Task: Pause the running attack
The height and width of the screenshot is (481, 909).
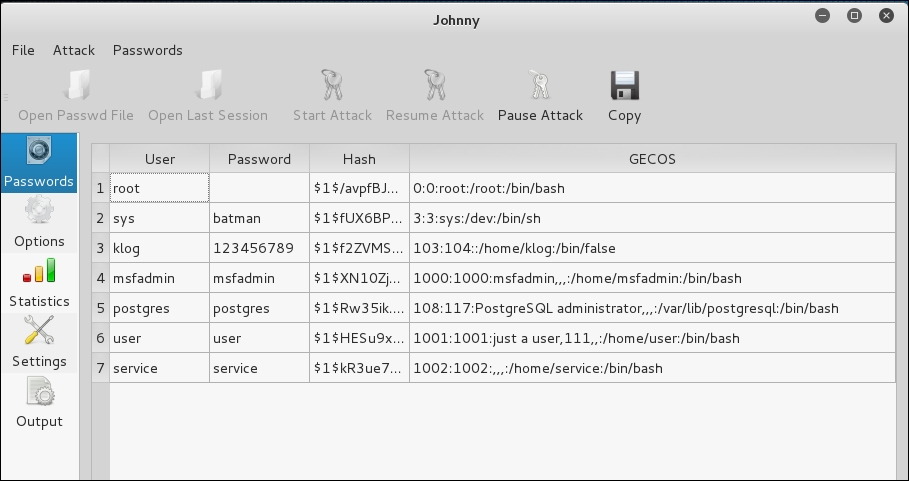Action: coord(540,87)
